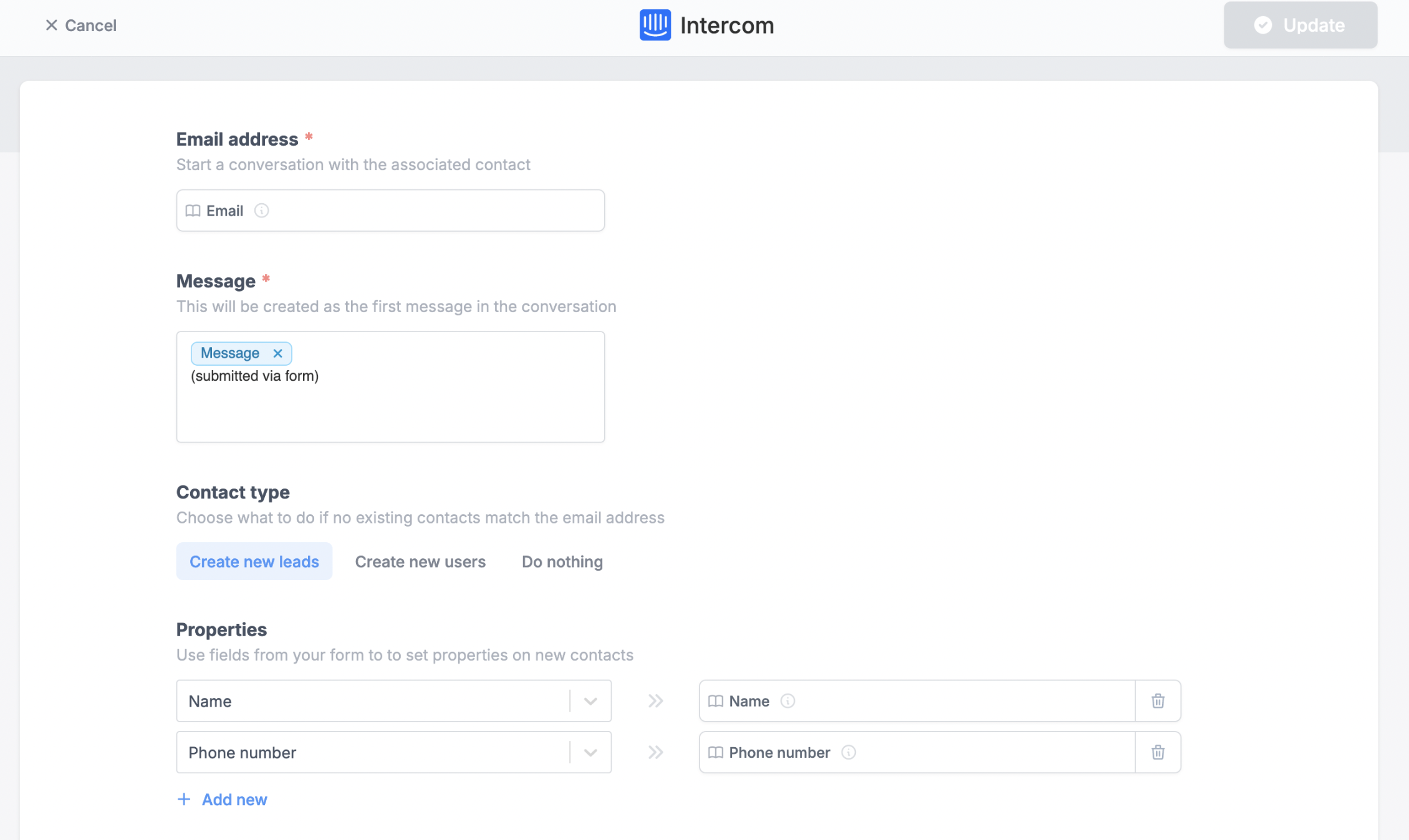Click the double-arrow icon between Name fields
Screen dimensions: 1409x840
[x=655, y=700]
